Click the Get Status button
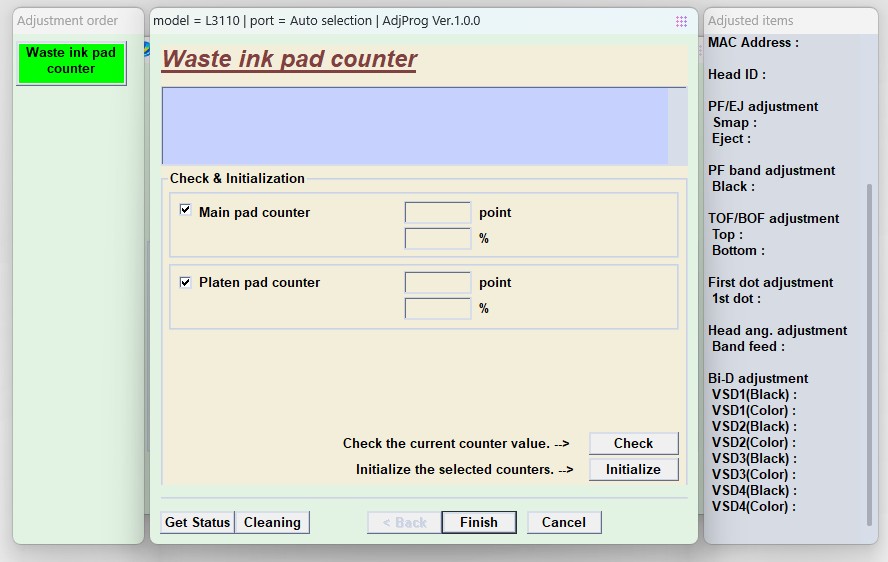Screen dimensions: 888x562 [x=197, y=522]
